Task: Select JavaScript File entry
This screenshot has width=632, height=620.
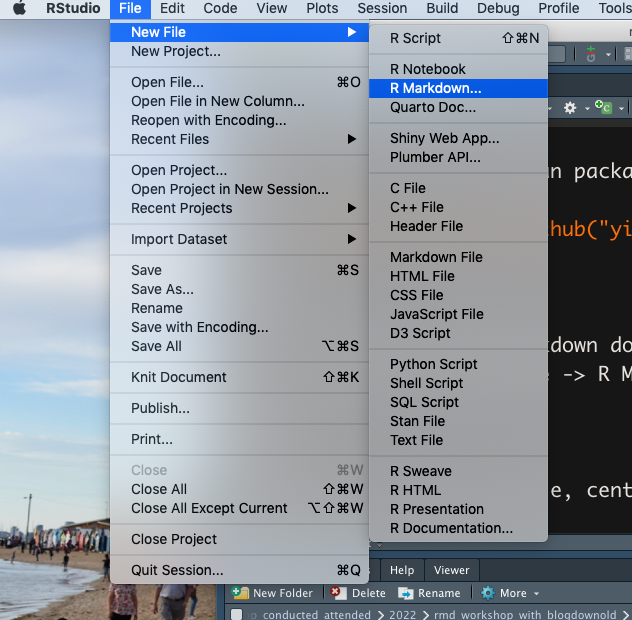Action: pos(458,314)
